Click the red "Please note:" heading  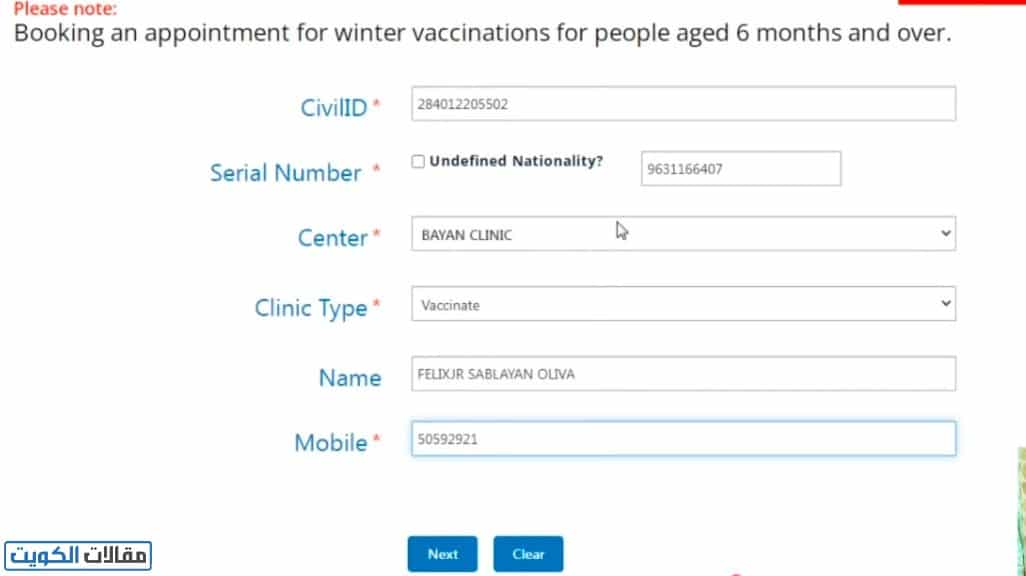click(65, 9)
